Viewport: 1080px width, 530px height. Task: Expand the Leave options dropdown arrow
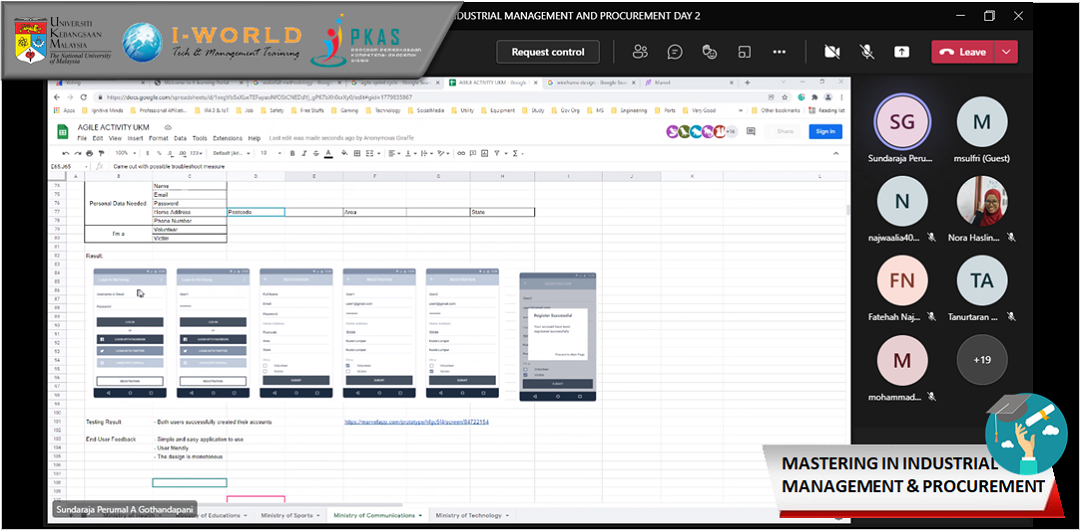1006,52
